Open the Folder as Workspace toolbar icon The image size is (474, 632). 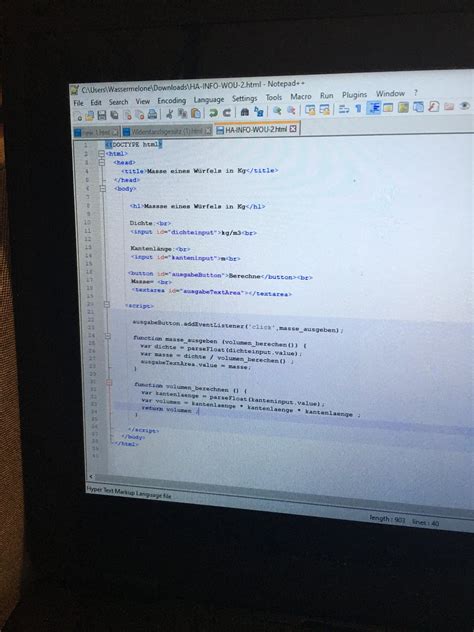[449, 106]
